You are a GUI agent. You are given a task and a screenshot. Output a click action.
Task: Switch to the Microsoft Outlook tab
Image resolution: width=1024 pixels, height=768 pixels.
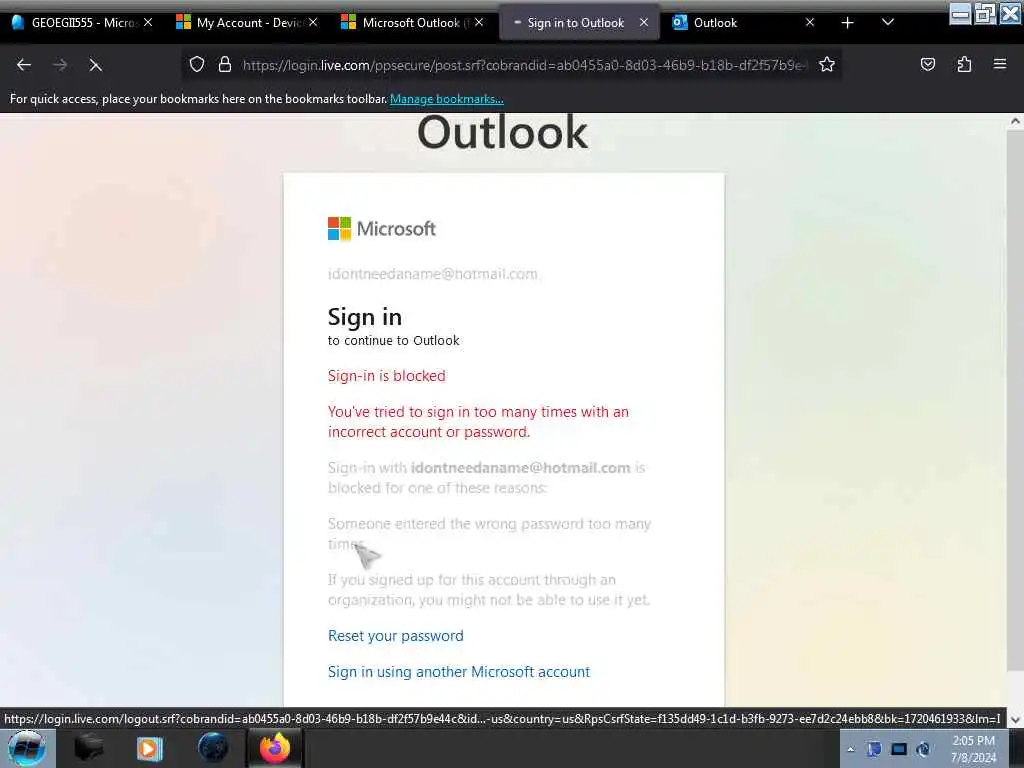(411, 23)
